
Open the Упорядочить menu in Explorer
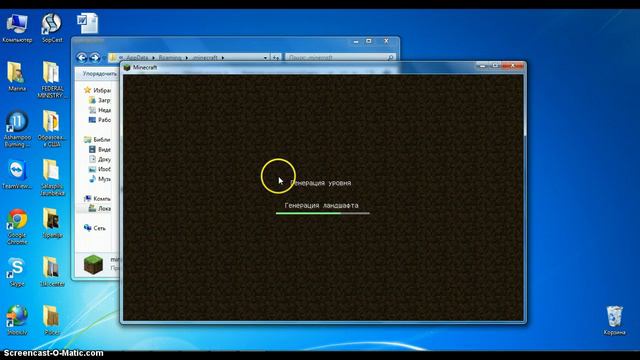coord(99,74)
